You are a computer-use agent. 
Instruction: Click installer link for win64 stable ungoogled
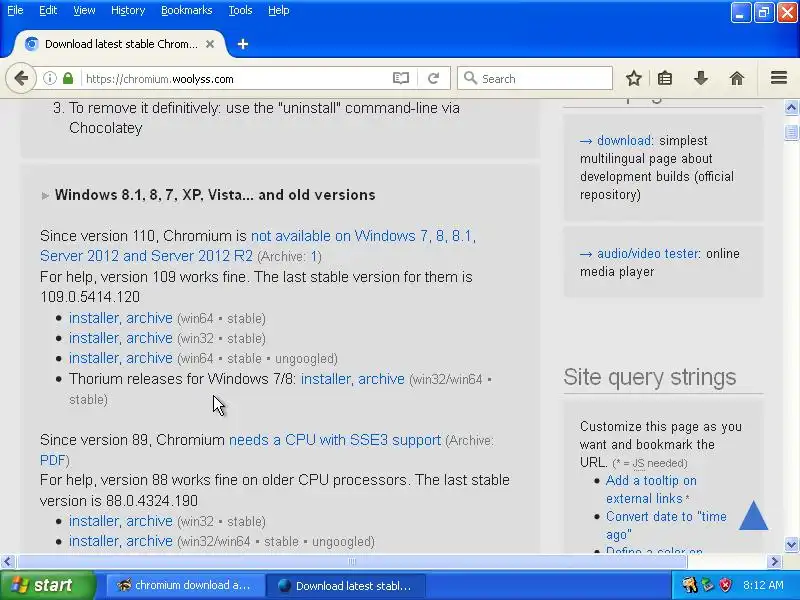(94, 358)
